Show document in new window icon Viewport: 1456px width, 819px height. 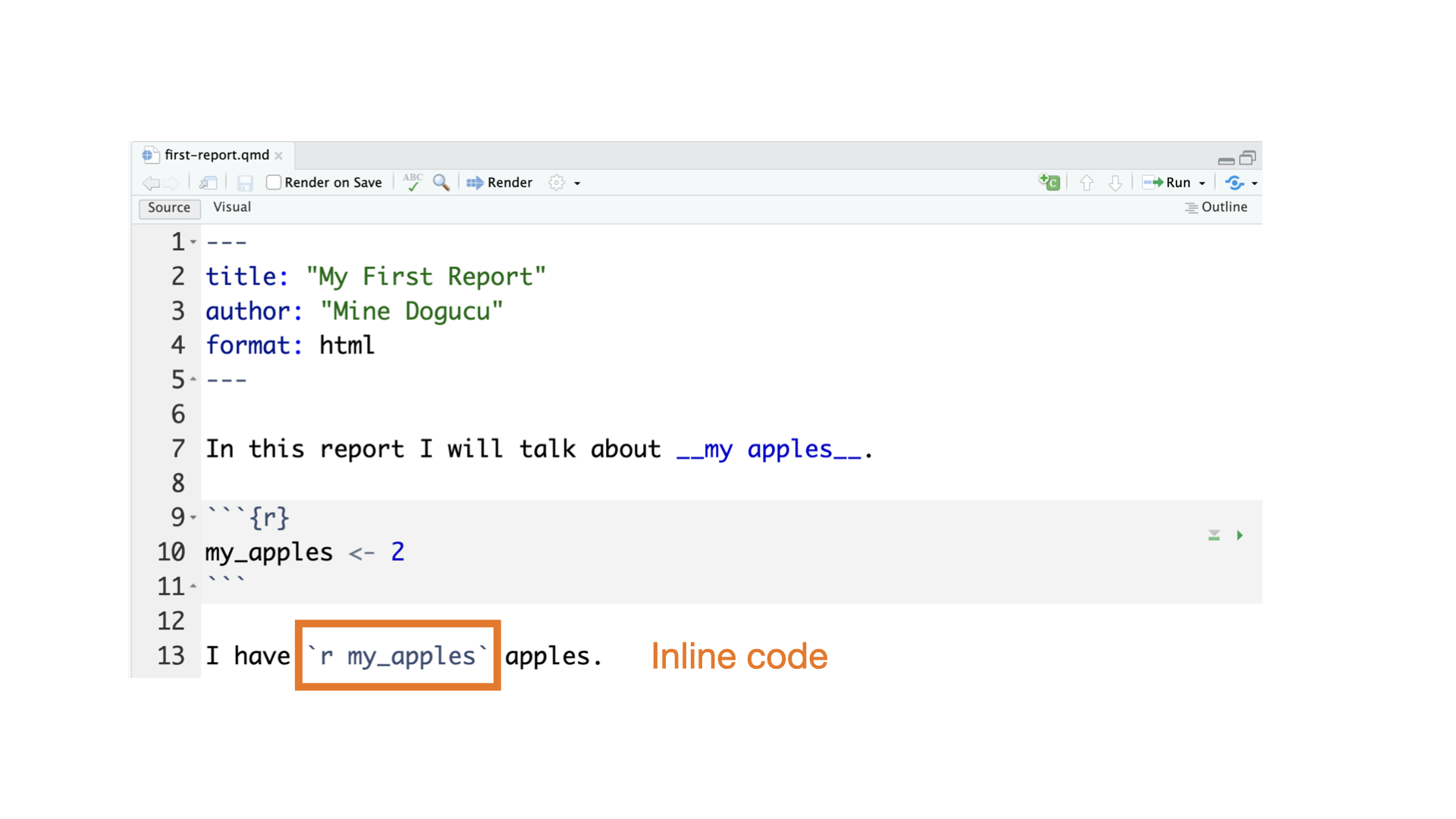click(x=209, y=183)
